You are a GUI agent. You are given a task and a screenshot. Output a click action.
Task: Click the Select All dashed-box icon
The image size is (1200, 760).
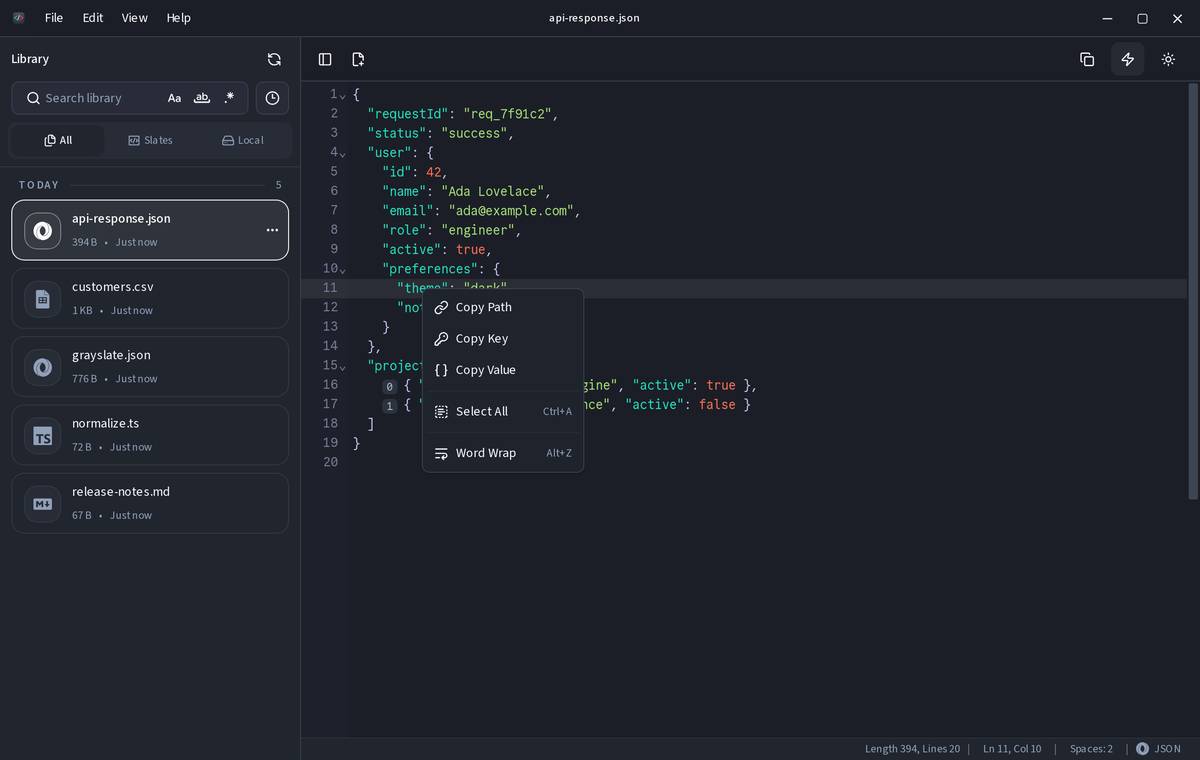pos(441,411)
